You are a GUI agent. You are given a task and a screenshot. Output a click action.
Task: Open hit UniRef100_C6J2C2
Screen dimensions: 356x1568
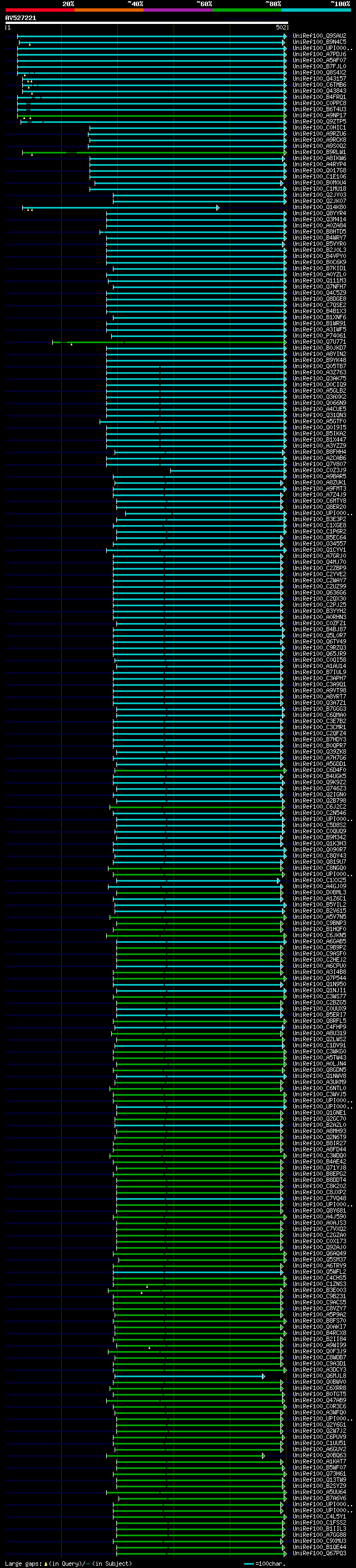point(319,807)
